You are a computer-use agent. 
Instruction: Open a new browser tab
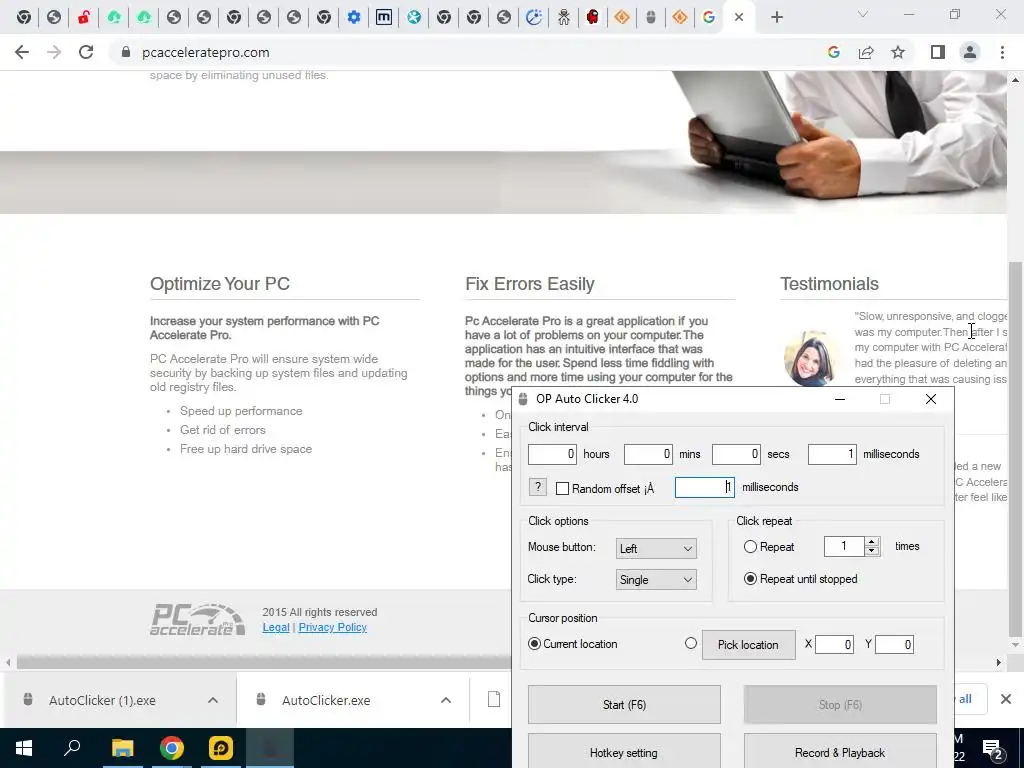pyautogui.click(x=776, y=18)
